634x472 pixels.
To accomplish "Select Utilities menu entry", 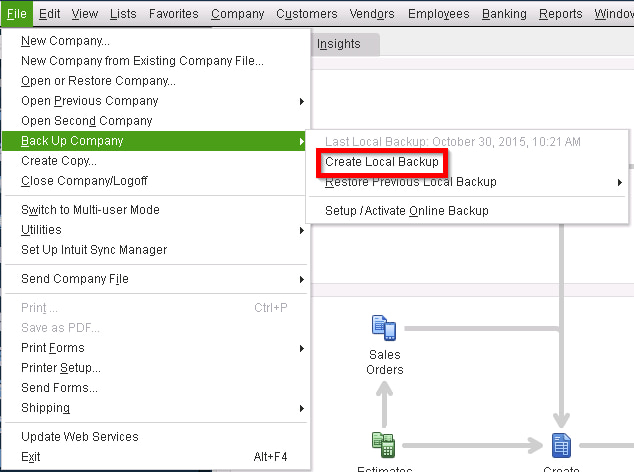I will (x=156, y=230).
